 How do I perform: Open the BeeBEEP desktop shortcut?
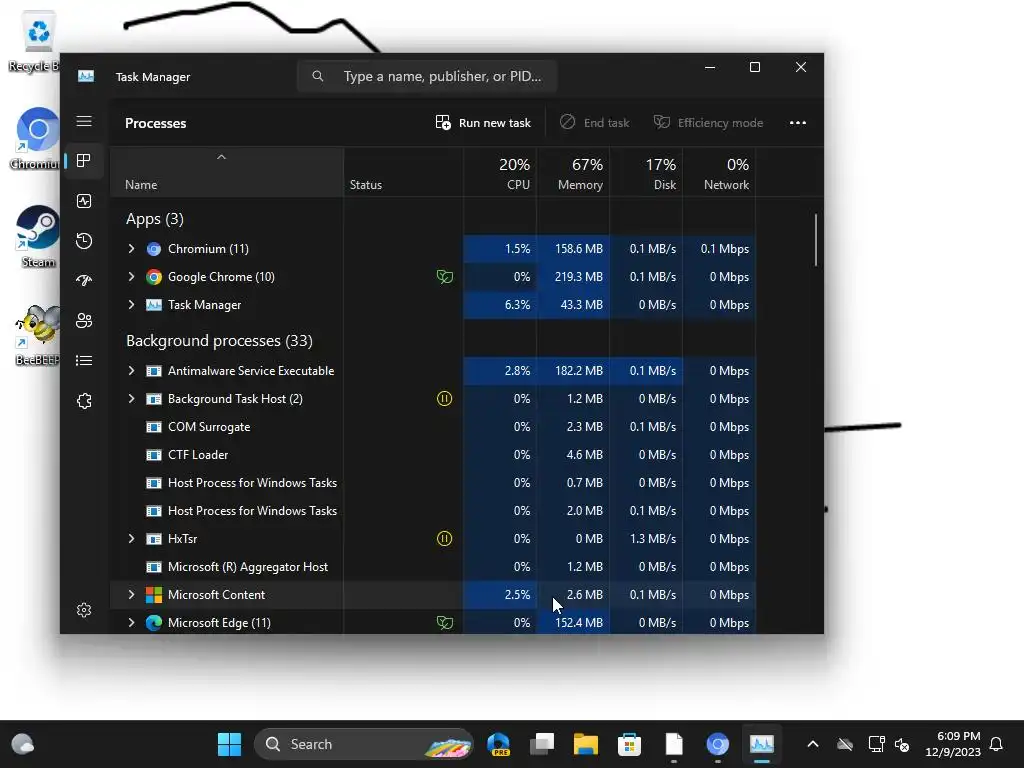point(38,335)
